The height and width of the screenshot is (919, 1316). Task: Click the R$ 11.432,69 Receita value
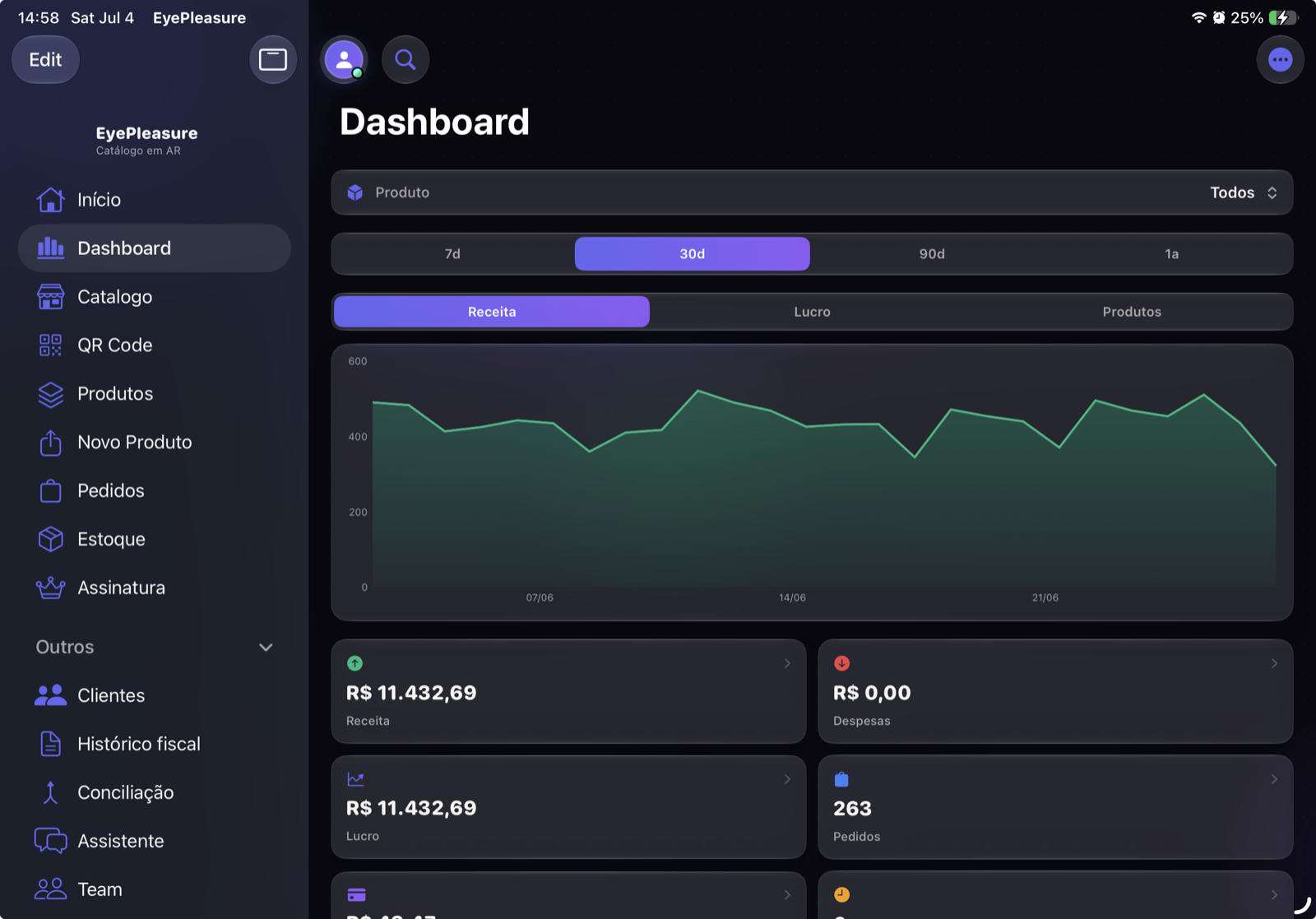[411, 693]
